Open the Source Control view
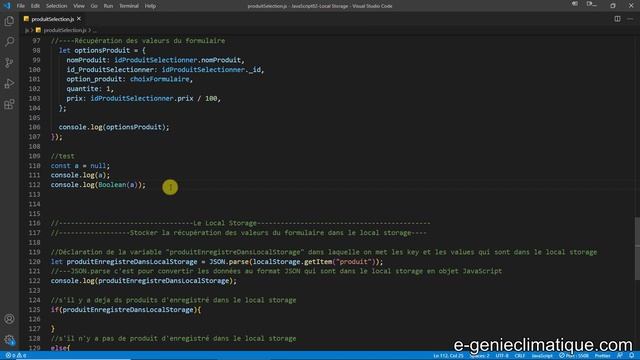 click(x=9, y=62)
